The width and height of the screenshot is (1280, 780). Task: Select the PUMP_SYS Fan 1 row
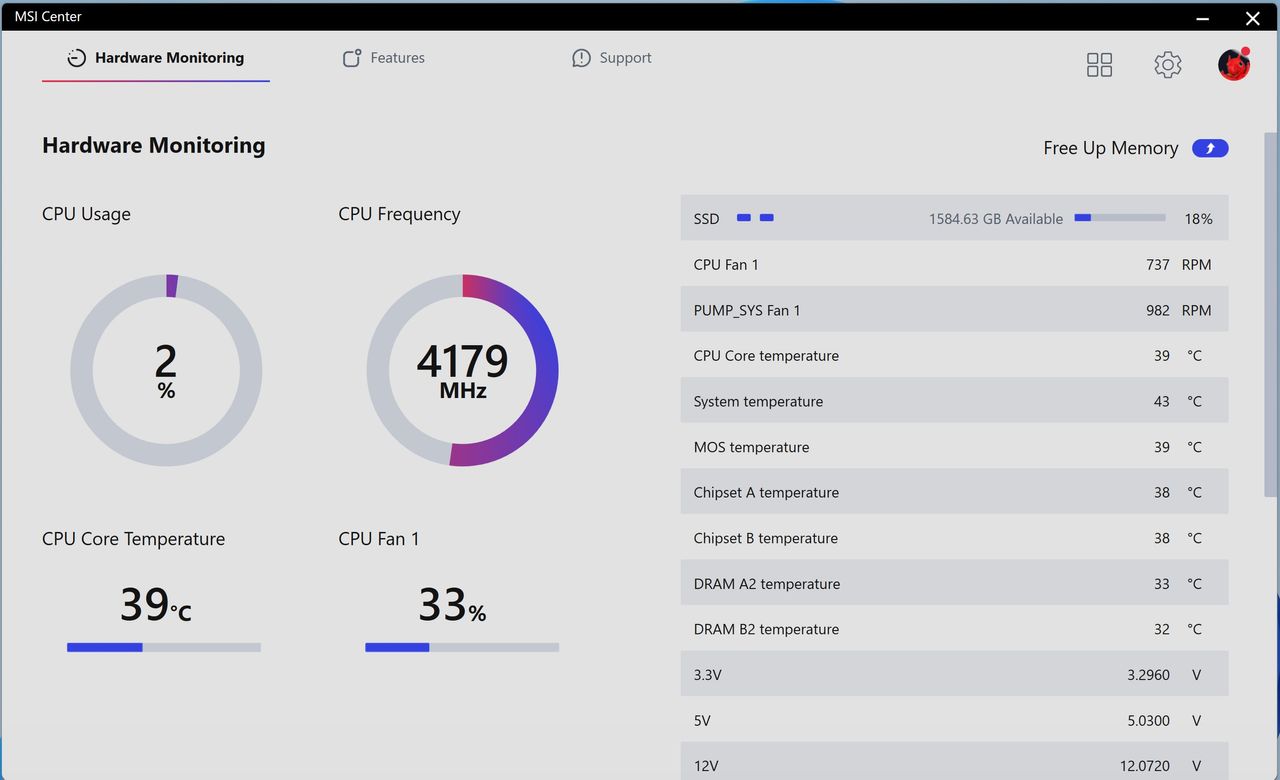954,310
